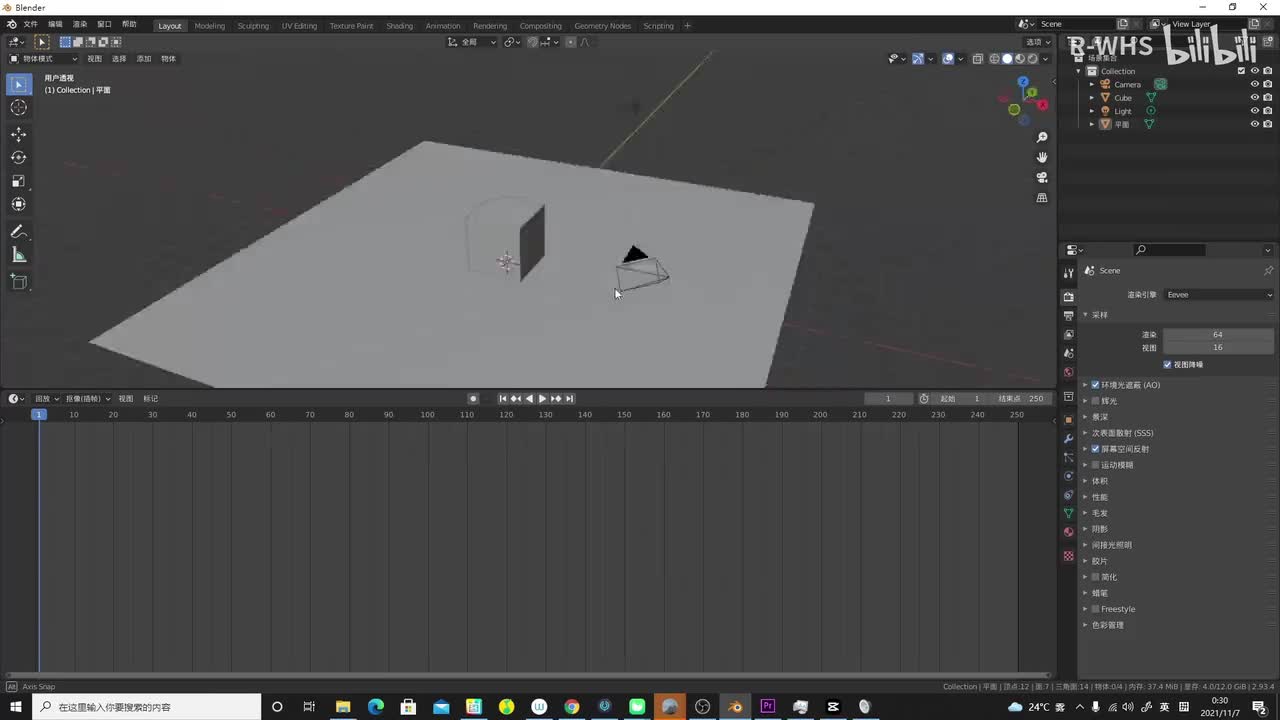Screen dimensions: 1280x720
Task: Uncheck 视图降噪 viewport denoising
Action: (1167, 364)
